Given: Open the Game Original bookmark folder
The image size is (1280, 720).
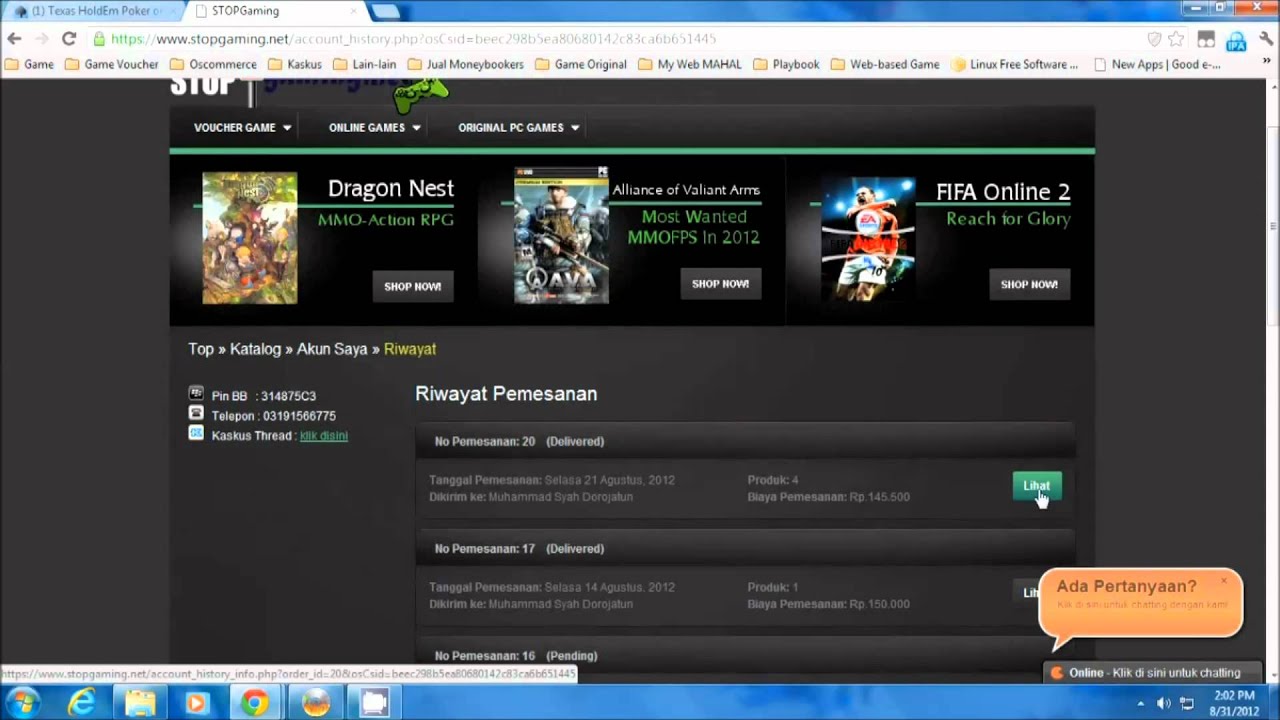Looking at the screenshot, I should pyautogui.click(x=581, y=64).
